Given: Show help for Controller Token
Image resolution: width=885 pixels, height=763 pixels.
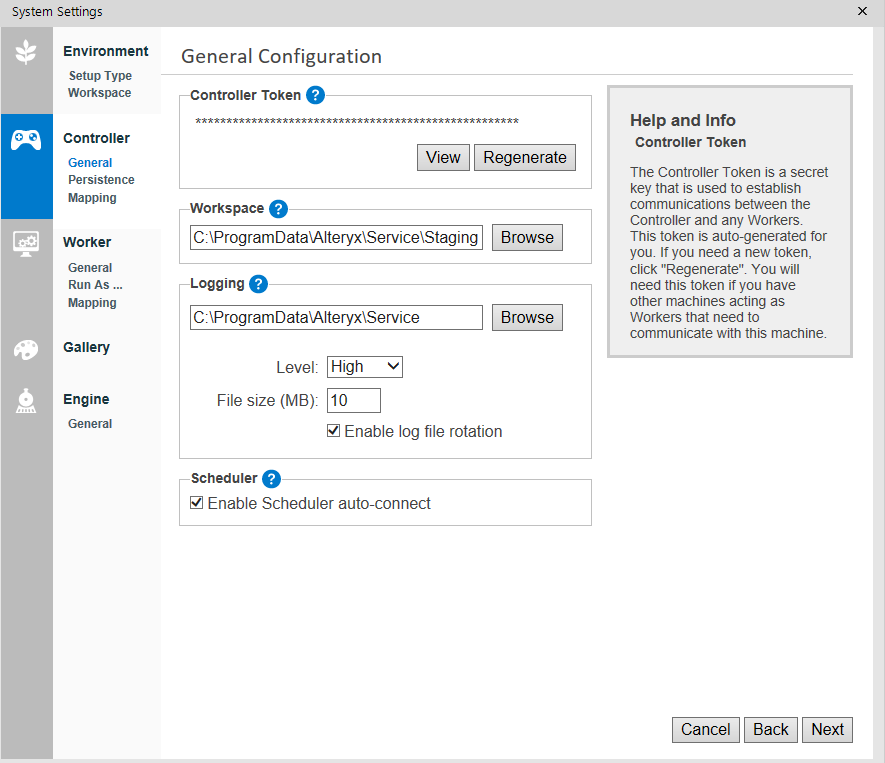Looking at the screenshot, I should coord(316,95).
